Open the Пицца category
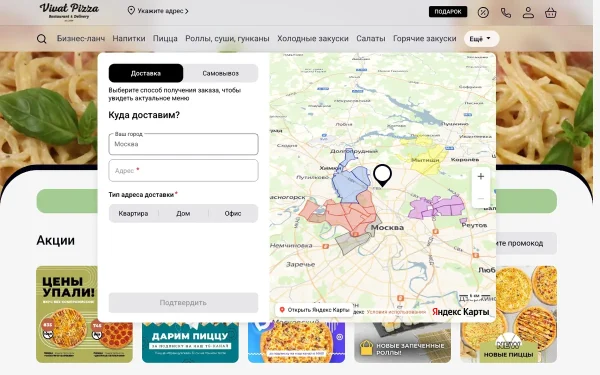This screenshot has height=375, width=600. 165,39
